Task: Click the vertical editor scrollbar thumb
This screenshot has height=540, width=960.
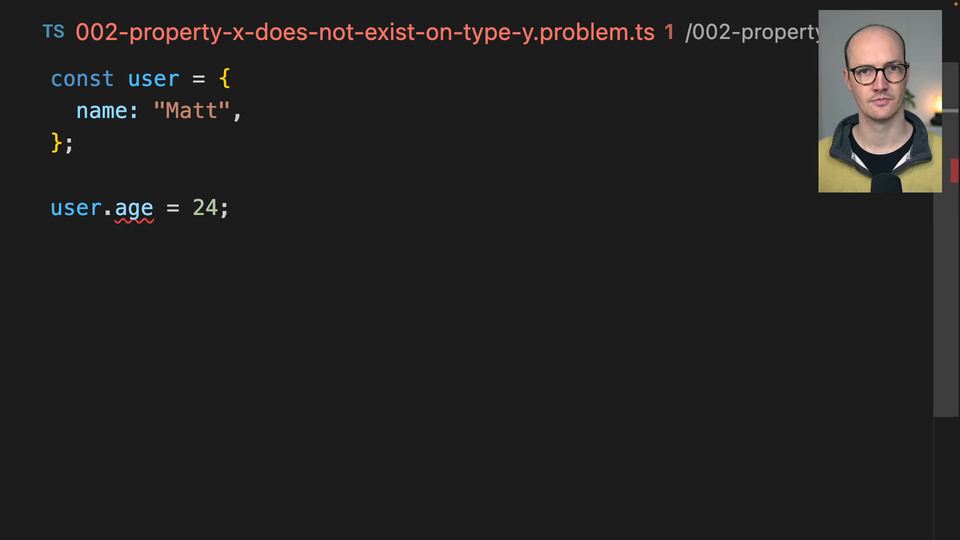Action: (x=946, y=300)
